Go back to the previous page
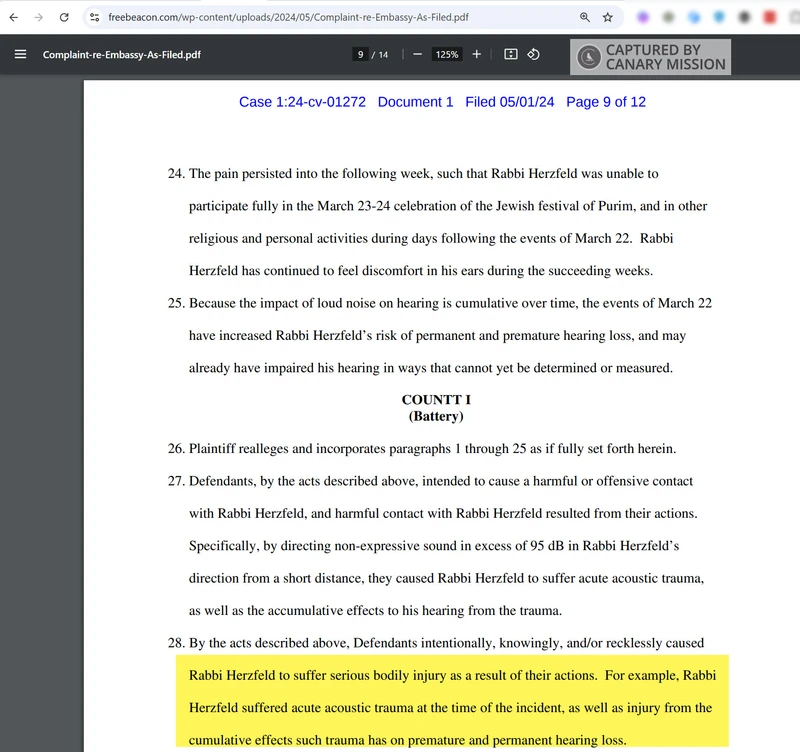This screenshot has width=800, height=752. (x=14, y=17)
